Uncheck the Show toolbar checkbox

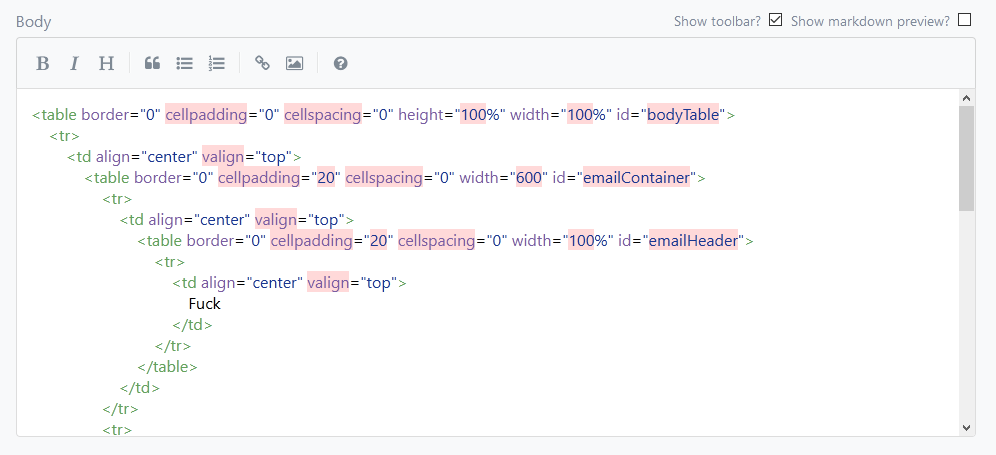(775, 20)
